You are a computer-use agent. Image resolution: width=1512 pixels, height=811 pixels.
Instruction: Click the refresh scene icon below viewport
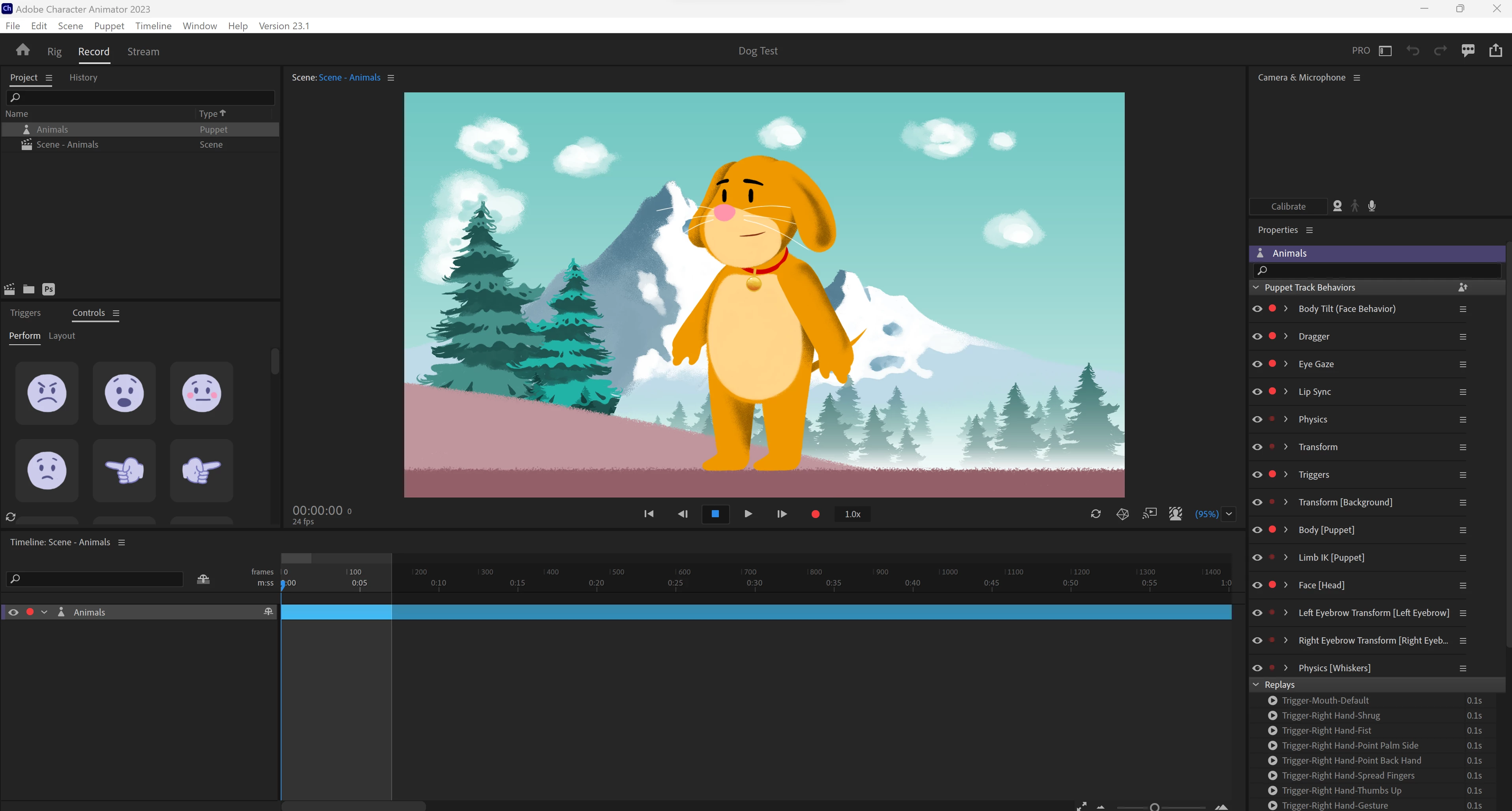pos(1095,514)
